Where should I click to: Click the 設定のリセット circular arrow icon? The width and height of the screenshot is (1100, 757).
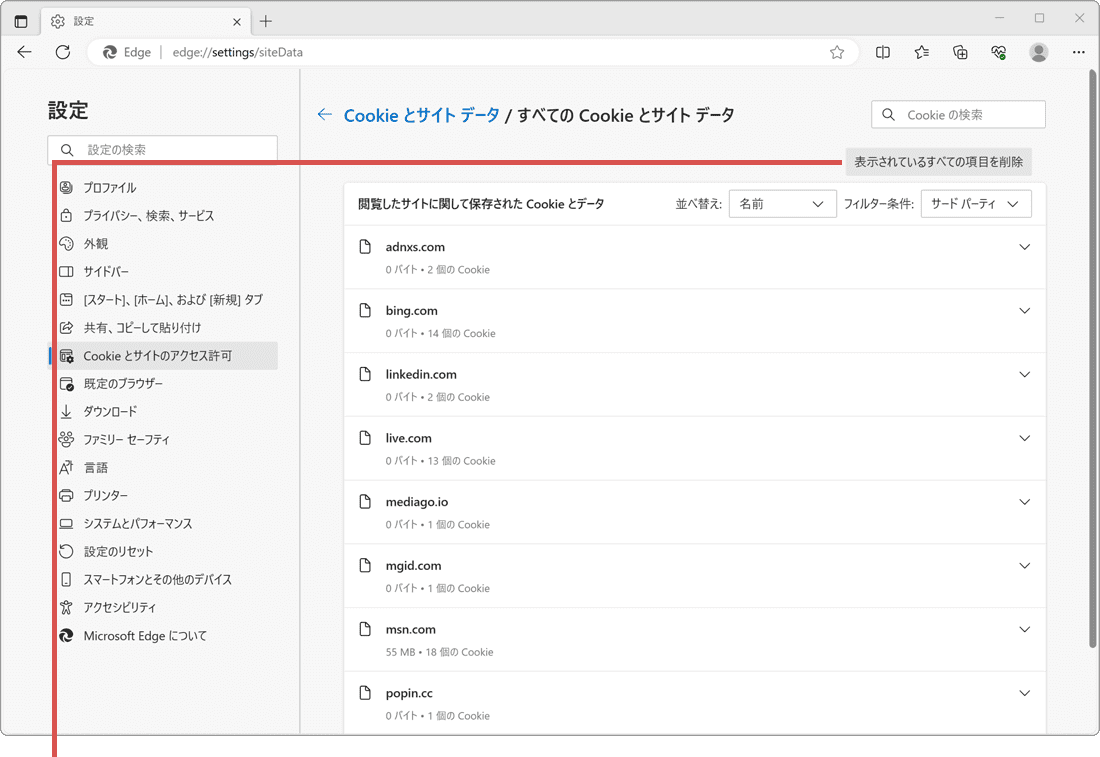tap(66, 551)
